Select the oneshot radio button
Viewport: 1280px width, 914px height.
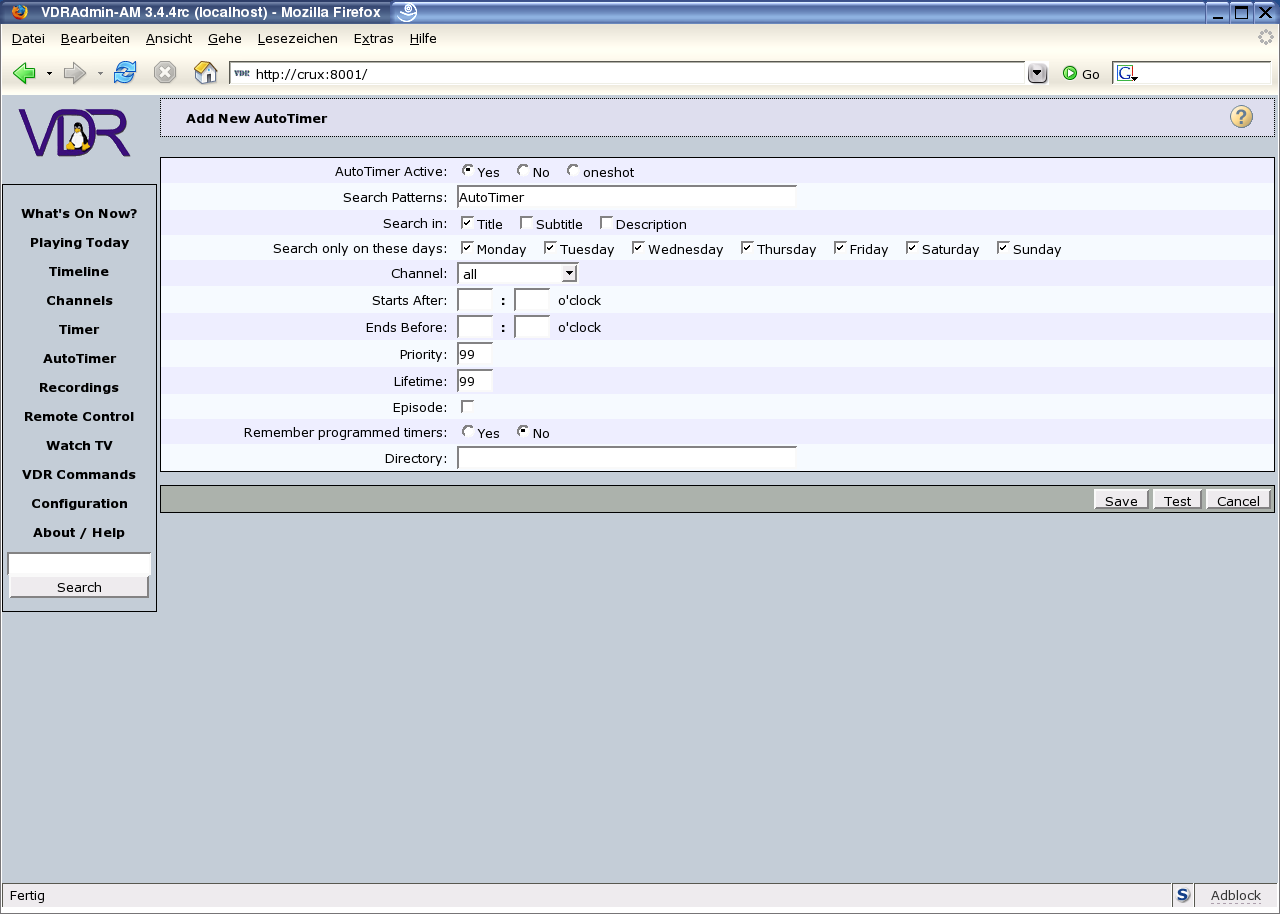point(573,171)
